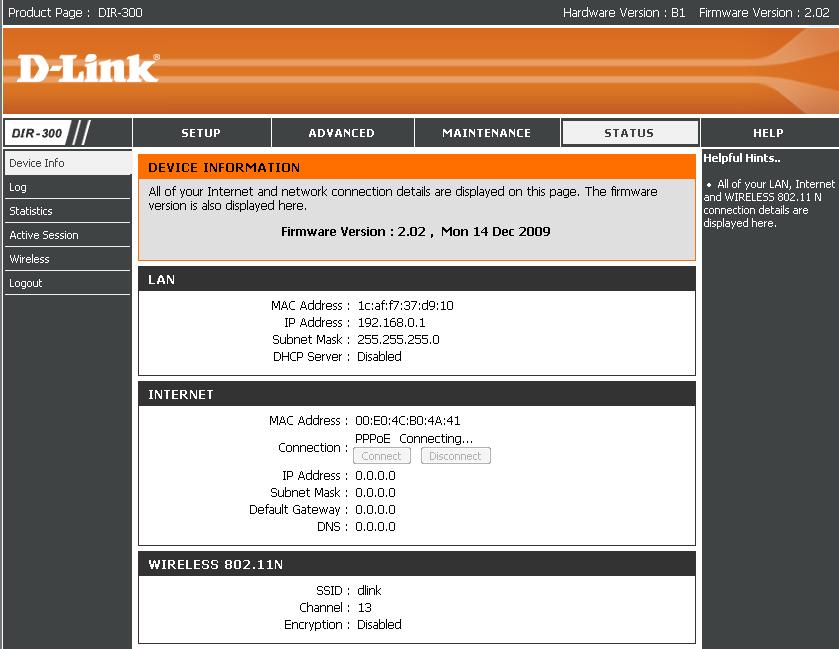Click the LAN IP address 192.168.0.1

391,322
